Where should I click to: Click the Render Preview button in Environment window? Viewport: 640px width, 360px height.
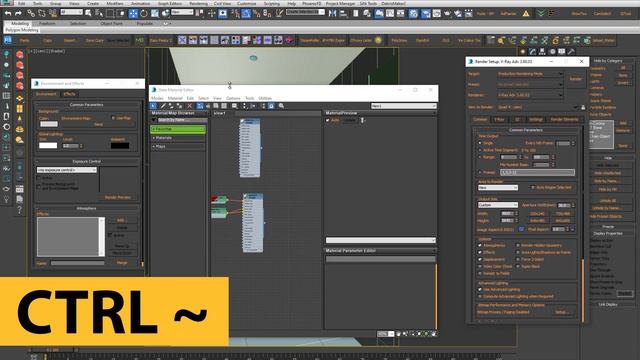(x=118, y=197)
